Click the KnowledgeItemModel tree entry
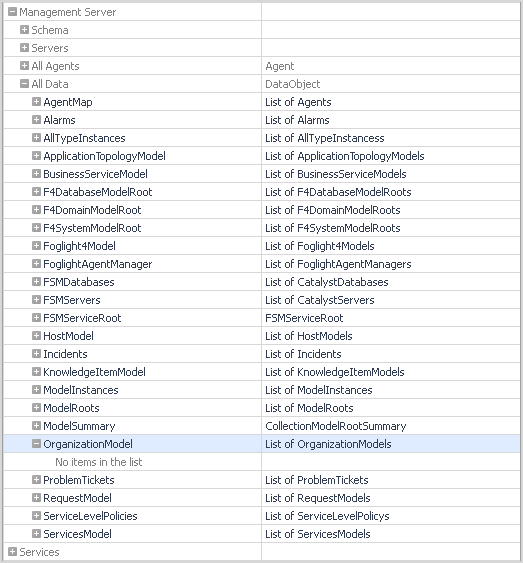This screenshot has width=523, height=563. 94,372
